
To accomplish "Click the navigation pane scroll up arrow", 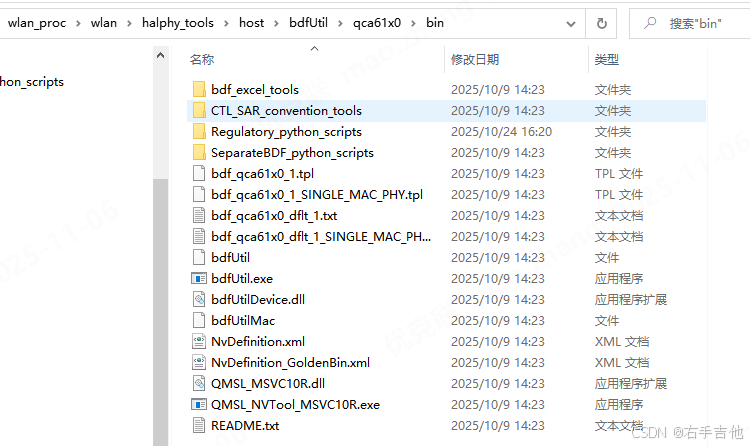I will click(x=161, y=56).
